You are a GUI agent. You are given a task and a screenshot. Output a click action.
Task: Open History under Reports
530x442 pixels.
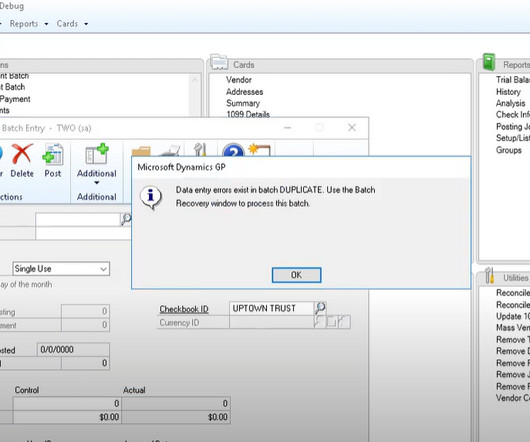[508, 92]
